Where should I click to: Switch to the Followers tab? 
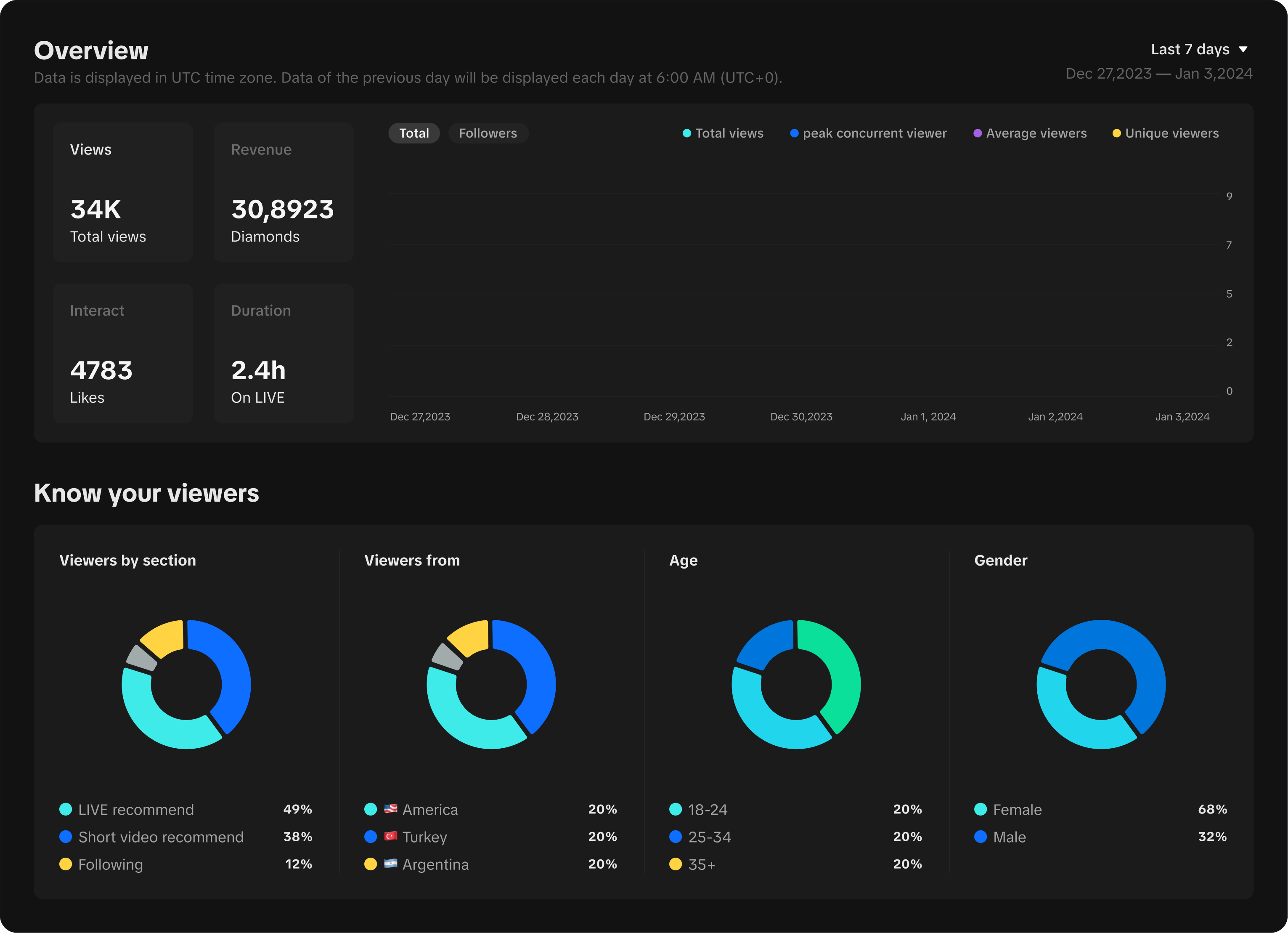coord(488,133)
